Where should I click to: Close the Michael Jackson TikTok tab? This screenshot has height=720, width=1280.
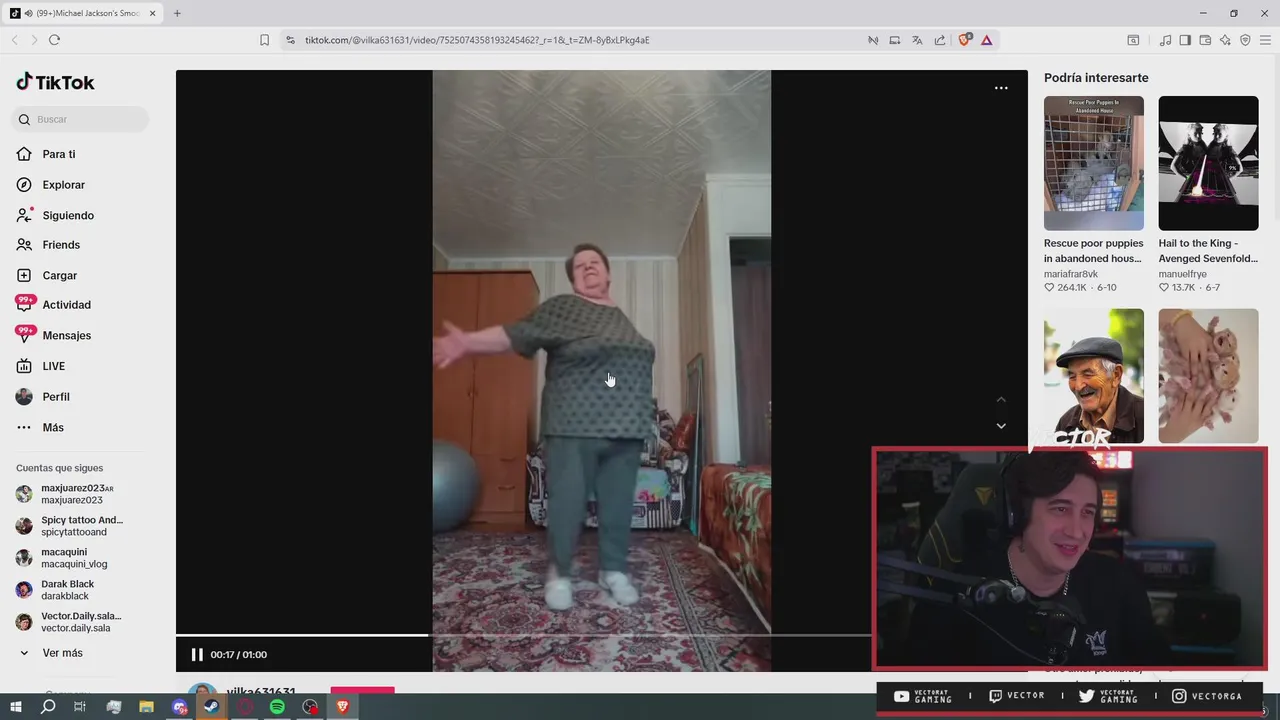pyautogui.click(x=153, y=13)
